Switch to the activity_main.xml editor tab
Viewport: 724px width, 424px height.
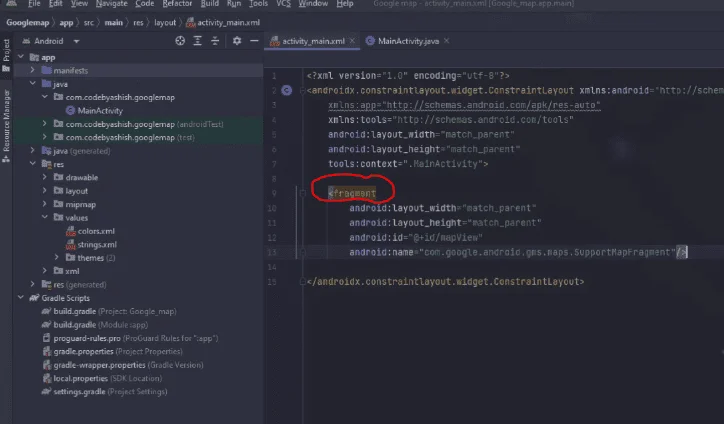(313, 41)
